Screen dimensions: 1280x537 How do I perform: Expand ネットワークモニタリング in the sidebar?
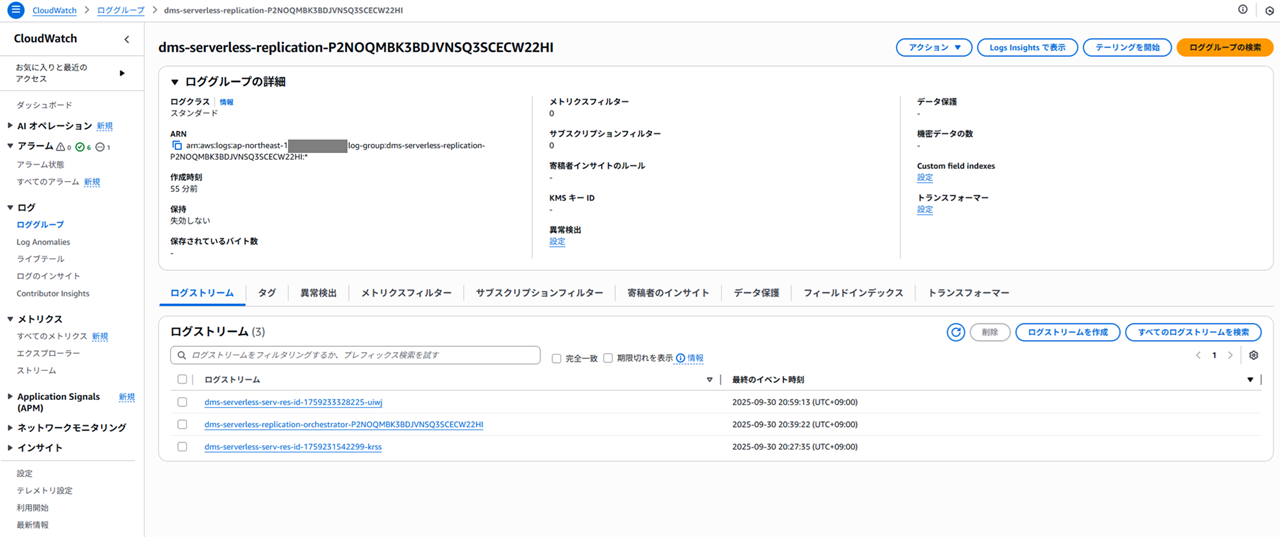pos(10,428)
